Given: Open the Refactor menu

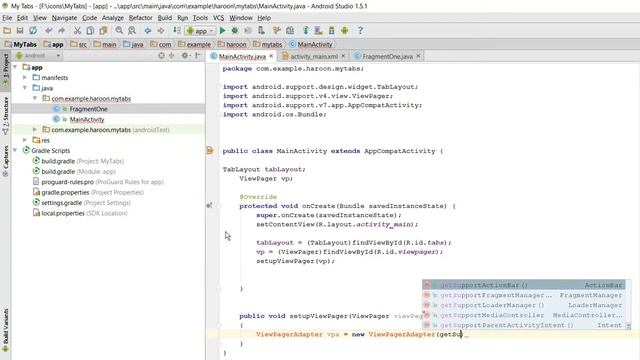Looking at the screenshot, I should pyautogui.click(x=140, y=18).
